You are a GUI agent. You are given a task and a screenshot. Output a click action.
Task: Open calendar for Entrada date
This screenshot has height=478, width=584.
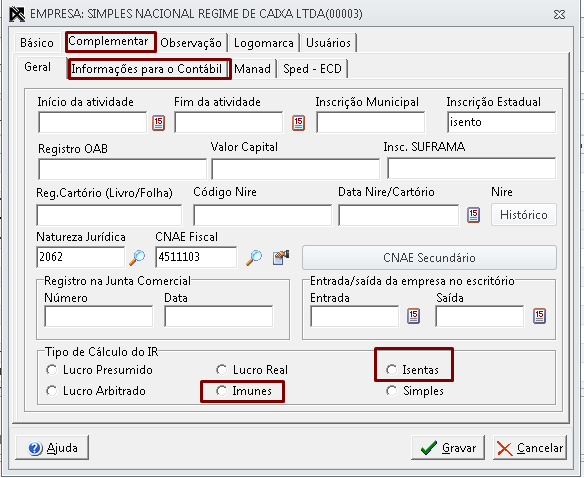click(x=413, y=316)
